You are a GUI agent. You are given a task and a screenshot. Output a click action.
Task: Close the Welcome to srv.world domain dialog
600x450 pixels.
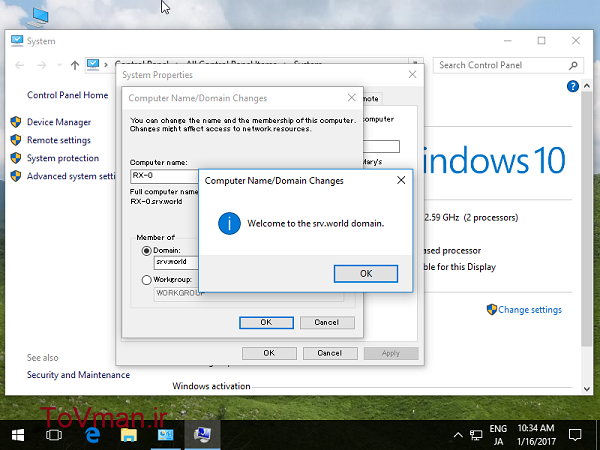click(401, 180)
